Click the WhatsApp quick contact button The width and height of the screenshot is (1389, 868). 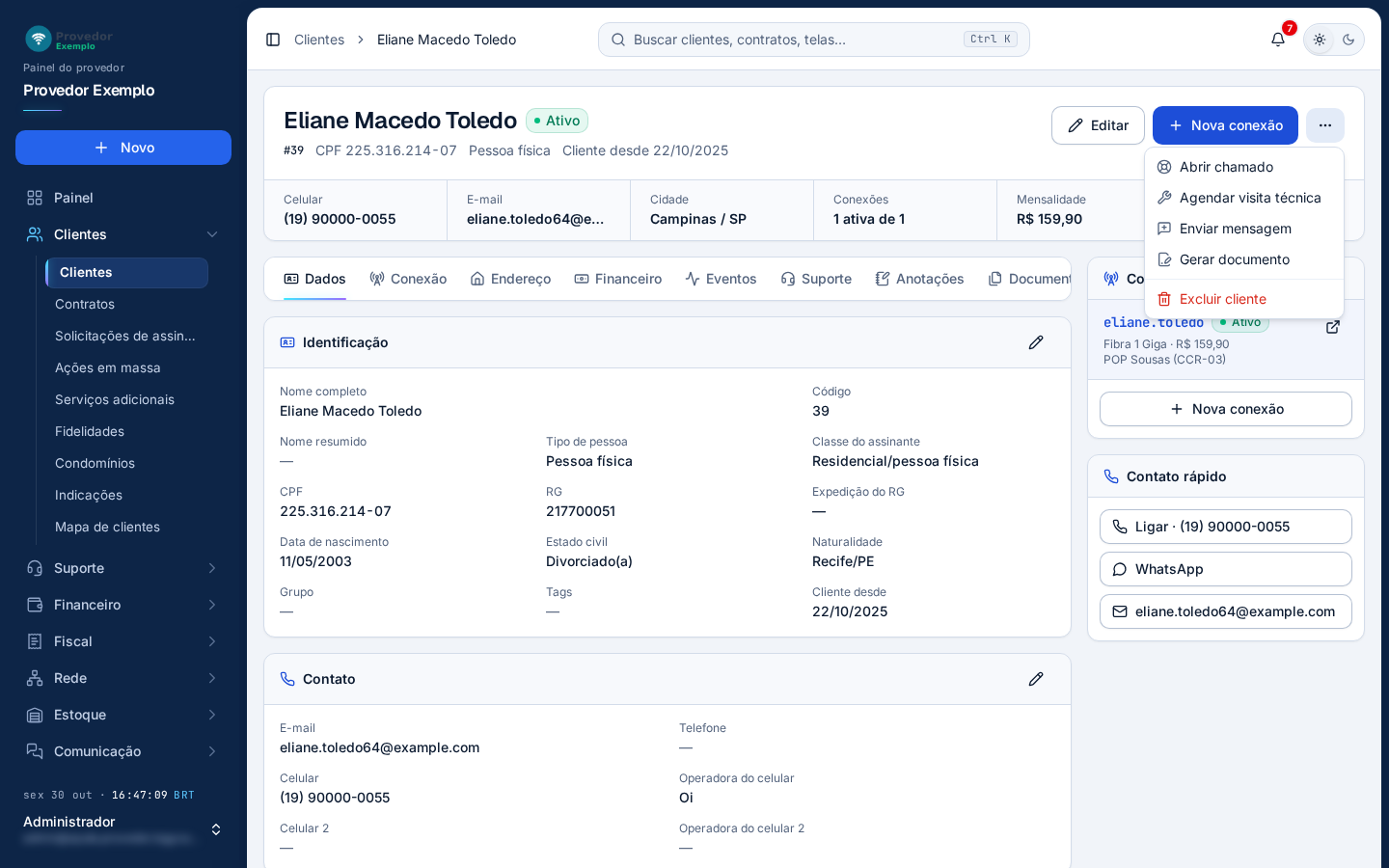pos(1226,569)
